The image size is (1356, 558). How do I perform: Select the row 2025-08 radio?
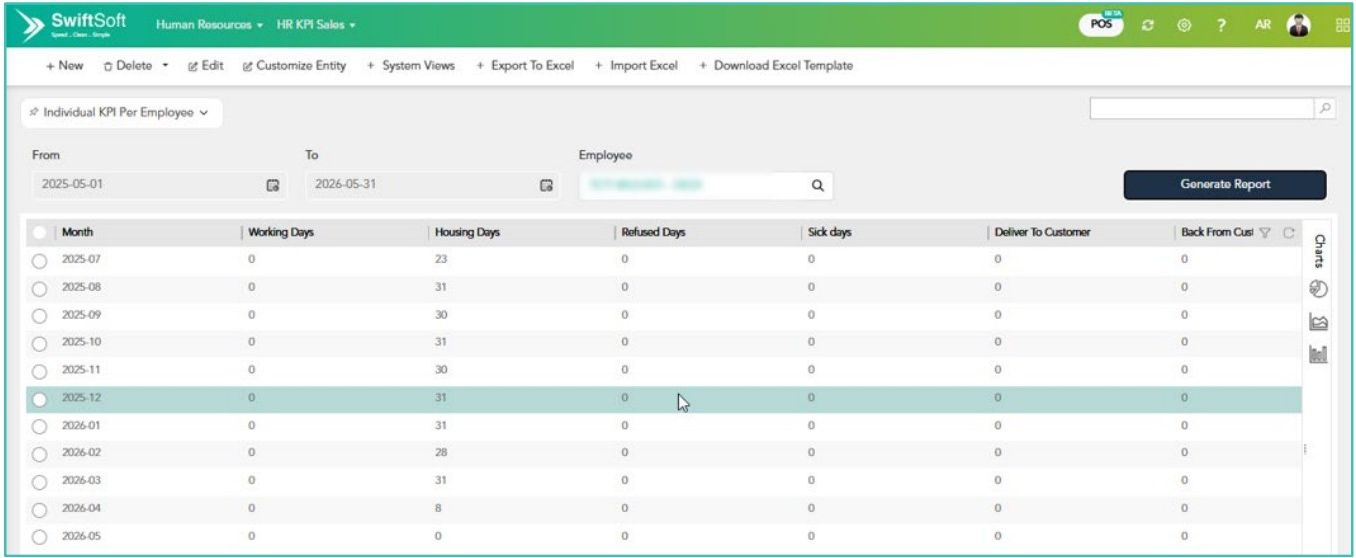pos(40,287)
